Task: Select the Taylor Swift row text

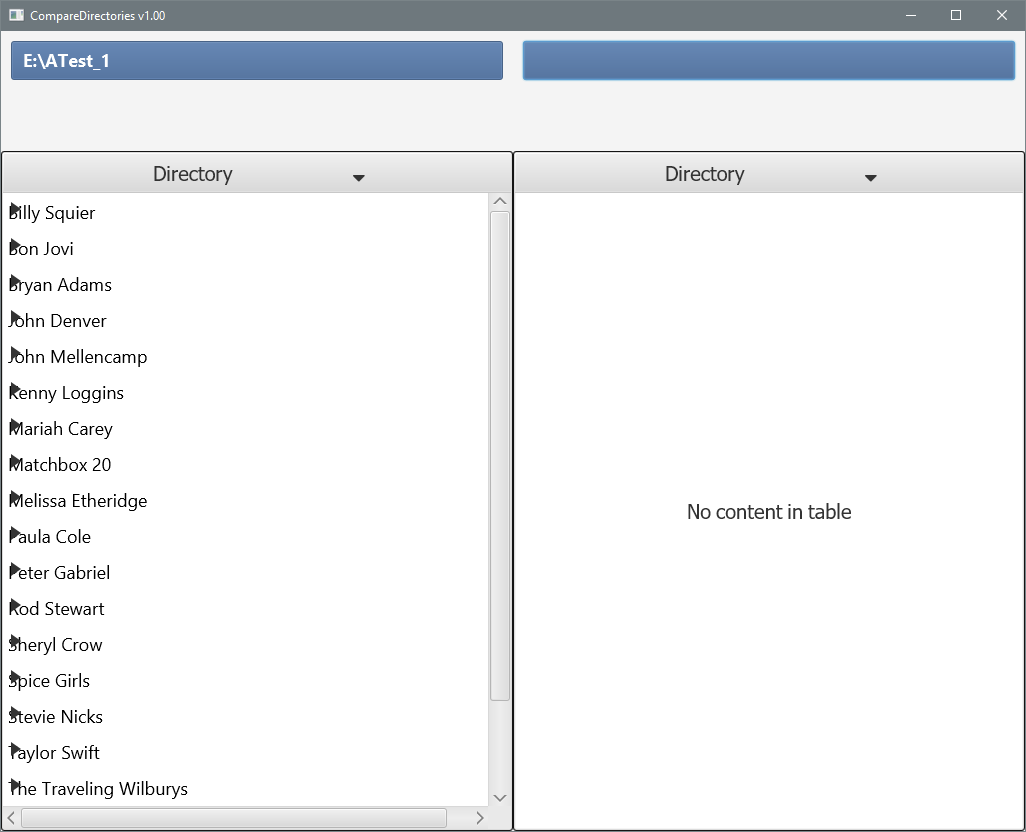Action: (54, 753)
